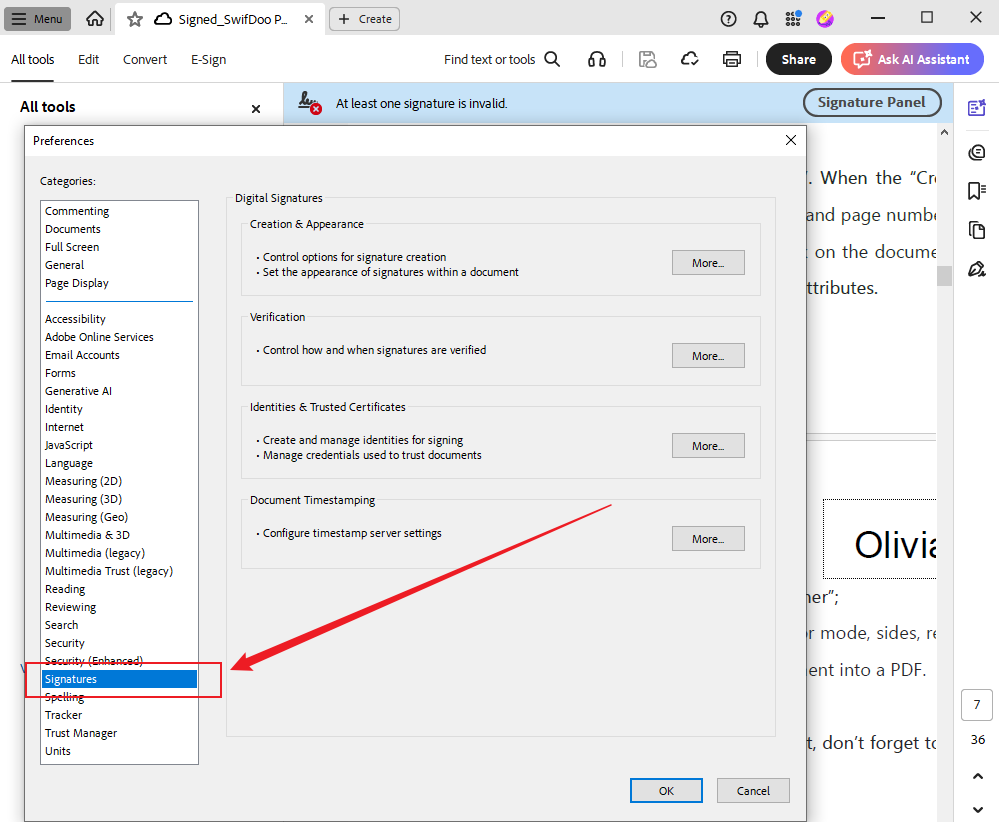Activate the Read Aloud headphones icon
Screen dimensions: 999x822
pos(597,59)
